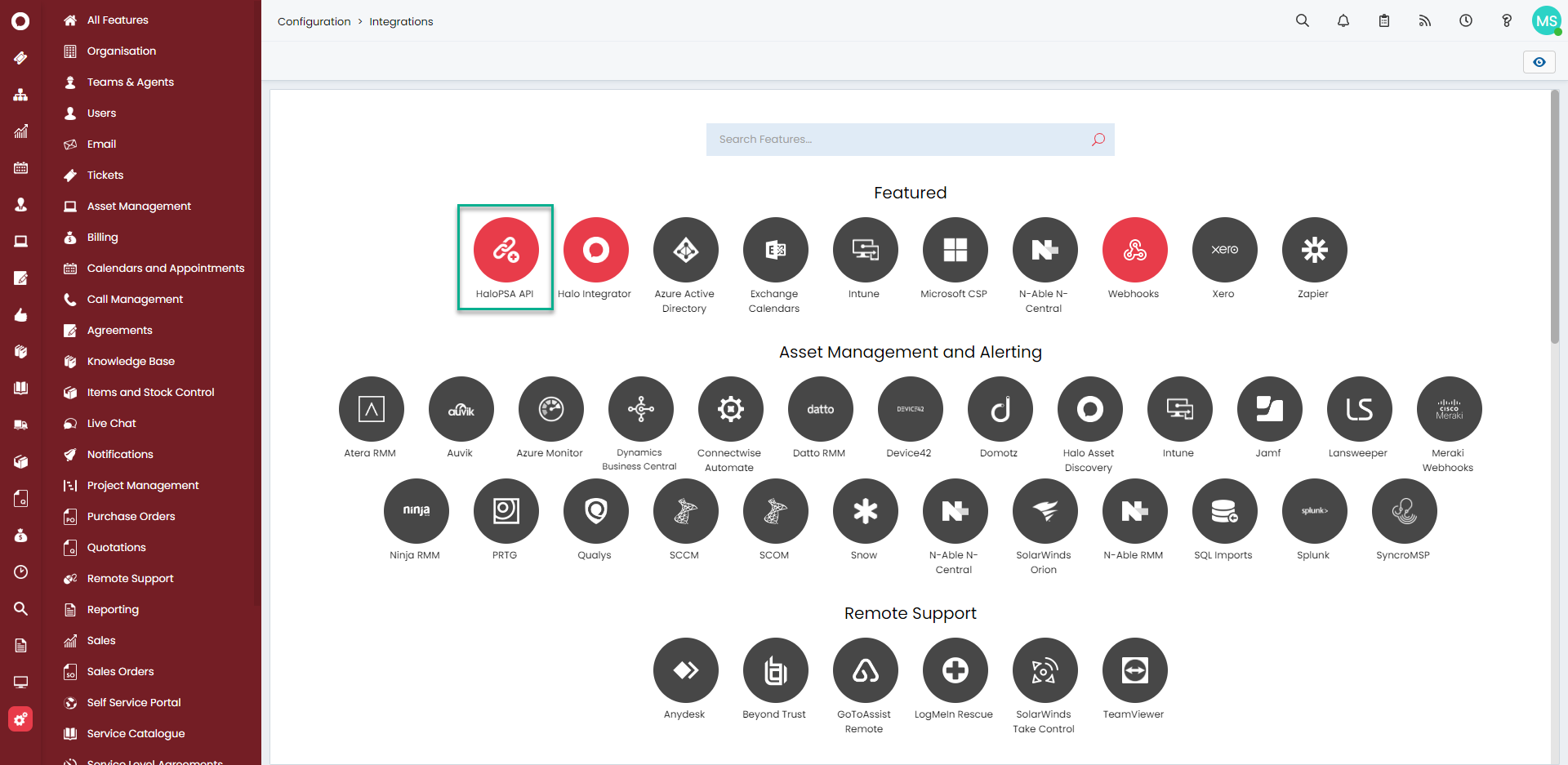Open the Qualys integration
1568x765 pixels.
tap(595, 511)
